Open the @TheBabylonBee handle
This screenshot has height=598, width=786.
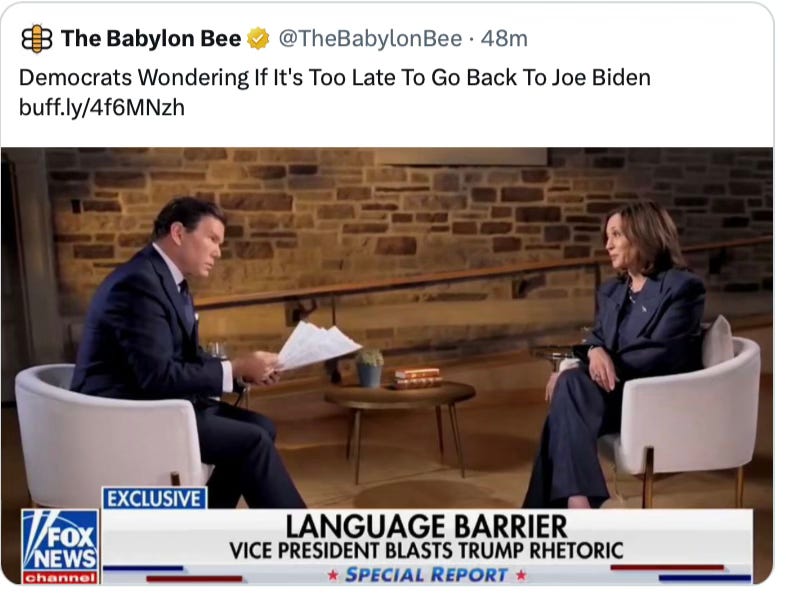[370, 39]
